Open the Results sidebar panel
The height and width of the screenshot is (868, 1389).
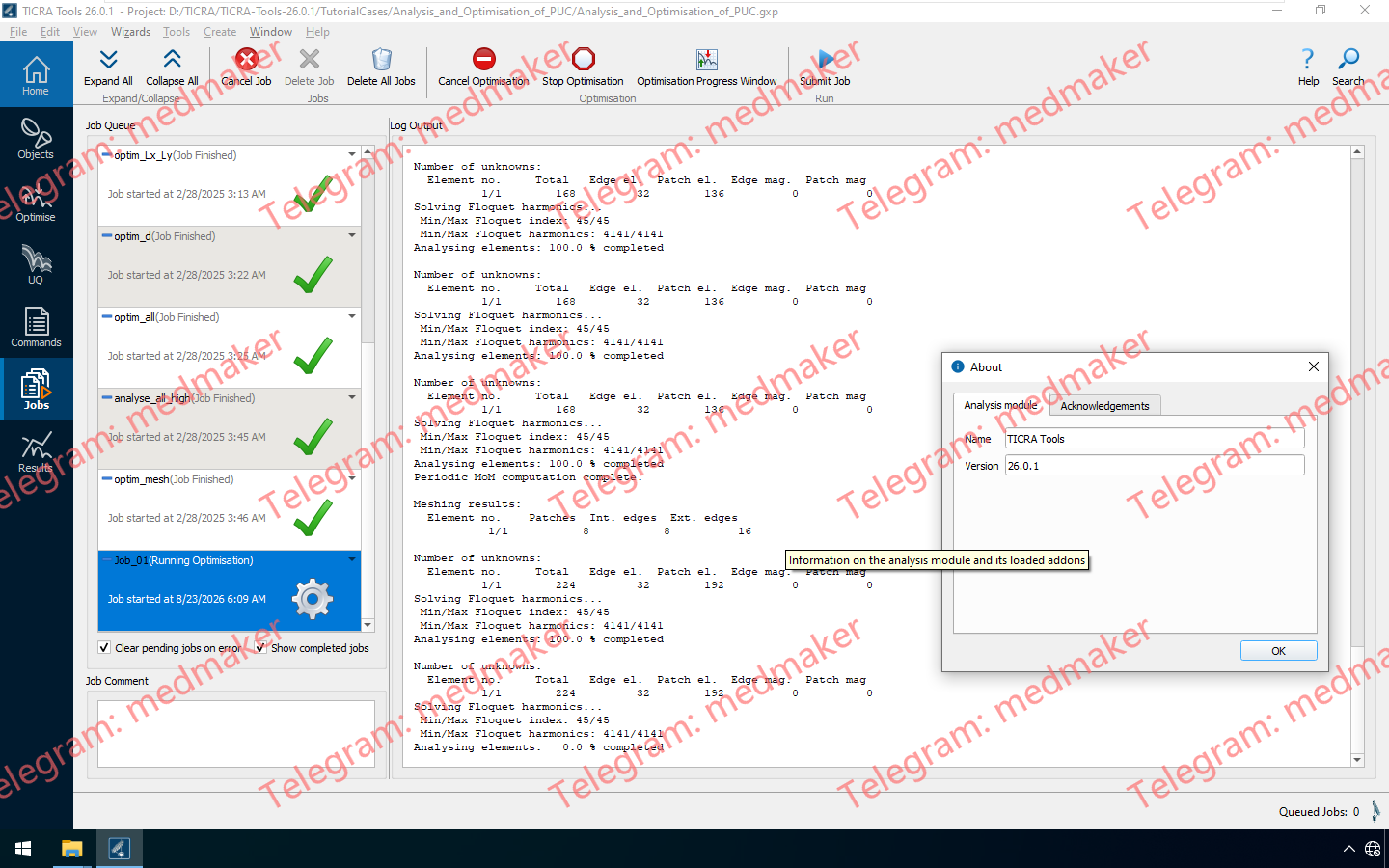(36, 451)
